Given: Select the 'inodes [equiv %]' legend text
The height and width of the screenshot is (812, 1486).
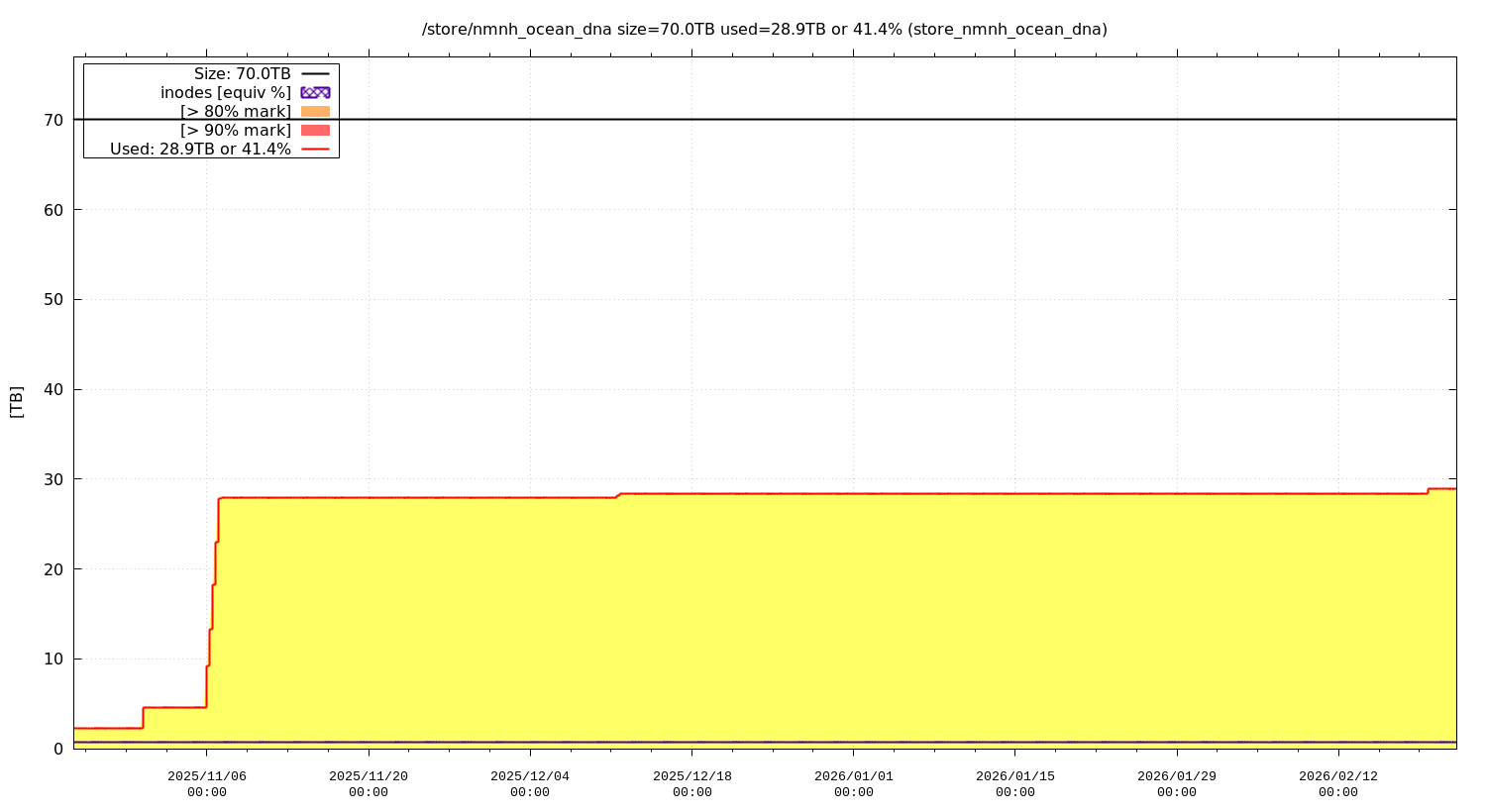Looking at the screenshot, I should pos(226,93).
